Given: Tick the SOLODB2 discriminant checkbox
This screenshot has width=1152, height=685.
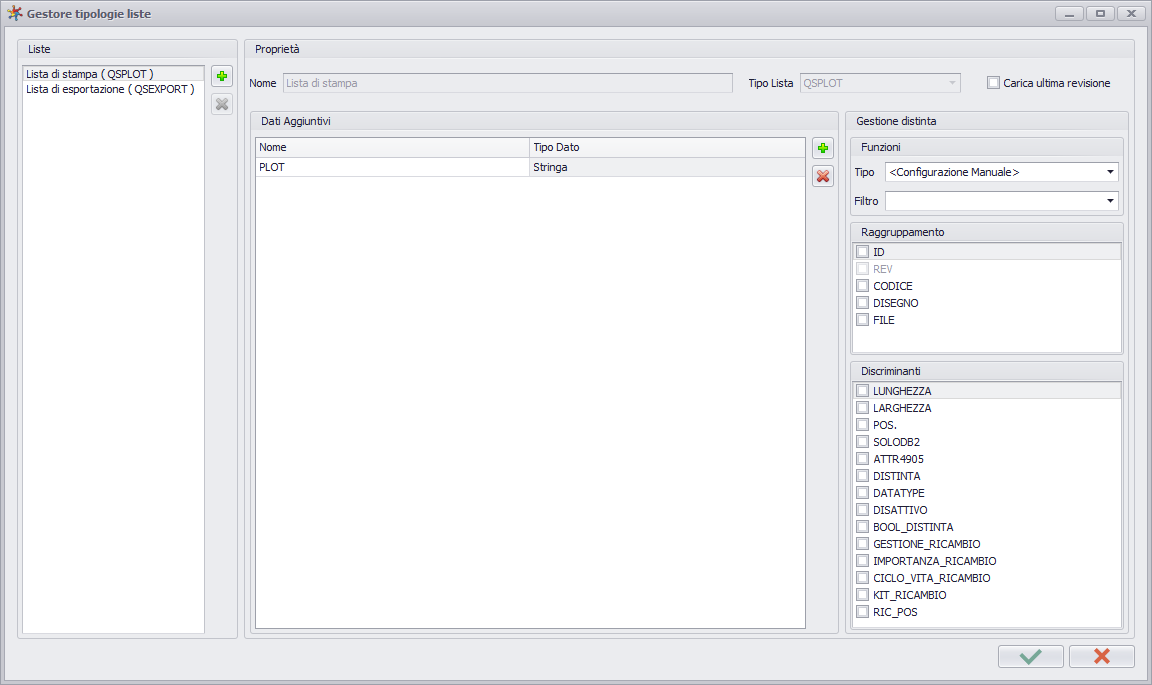Looking at the screenshot, I should [x=863, y=442].
